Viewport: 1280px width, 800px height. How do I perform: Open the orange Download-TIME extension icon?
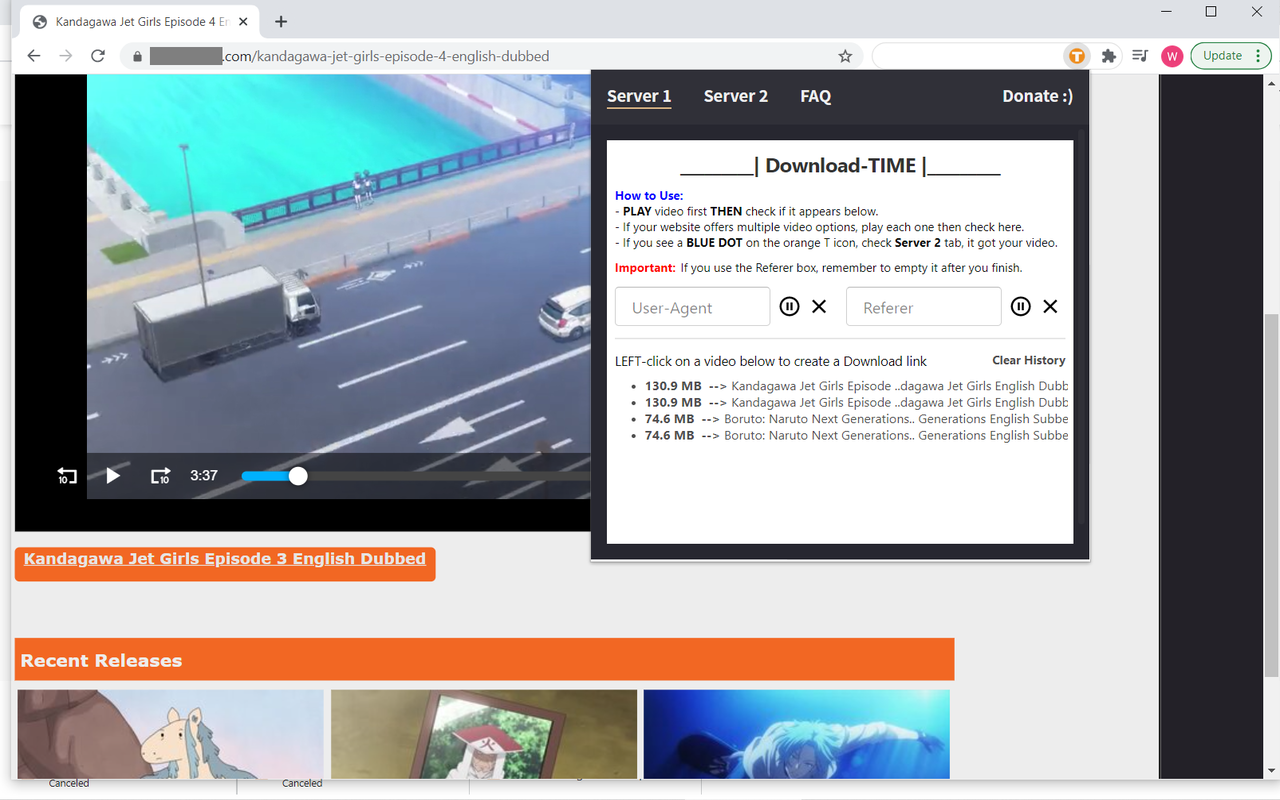1076,56
